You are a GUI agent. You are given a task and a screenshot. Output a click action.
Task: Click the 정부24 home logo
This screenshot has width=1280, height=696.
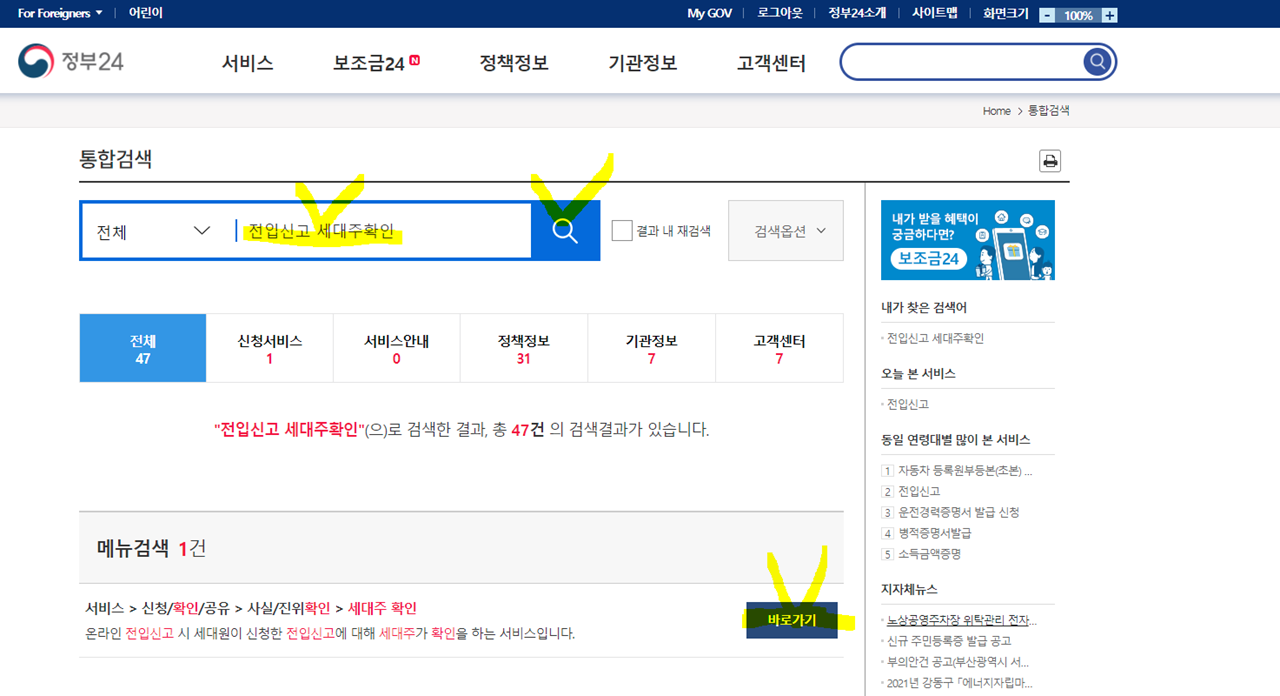72,60
